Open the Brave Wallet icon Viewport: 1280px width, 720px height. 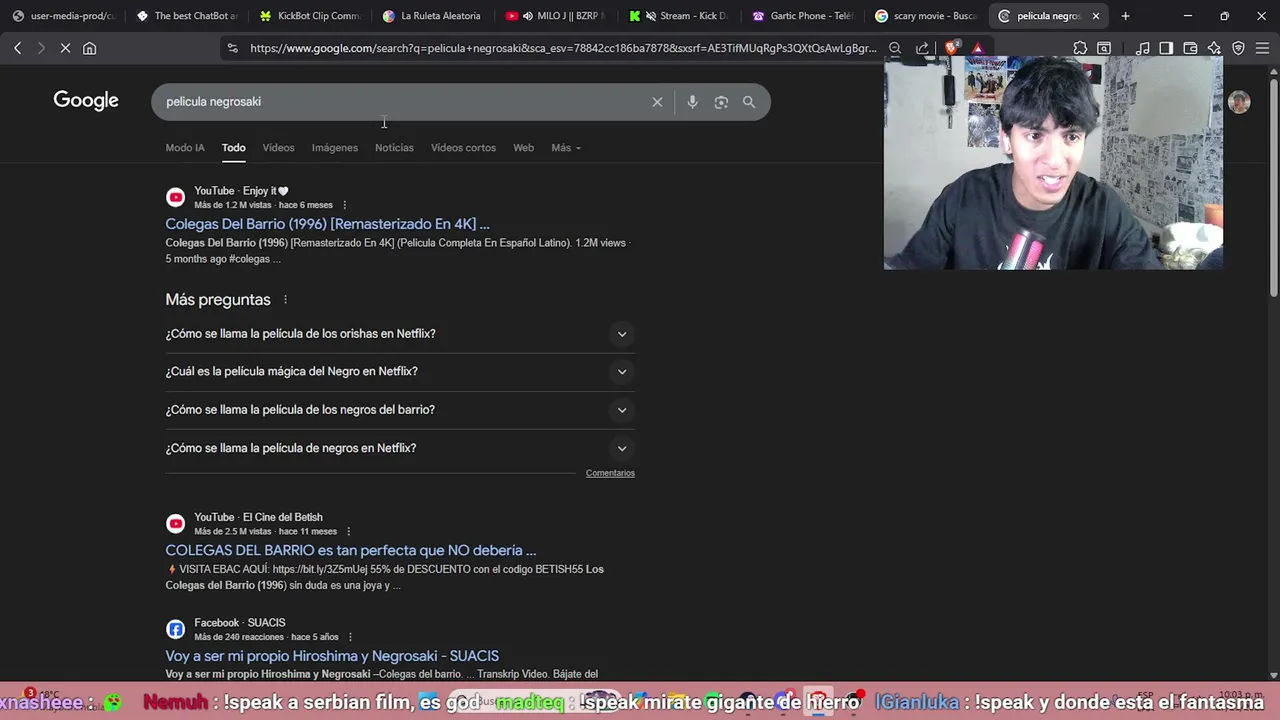[x=1190, y=48]
